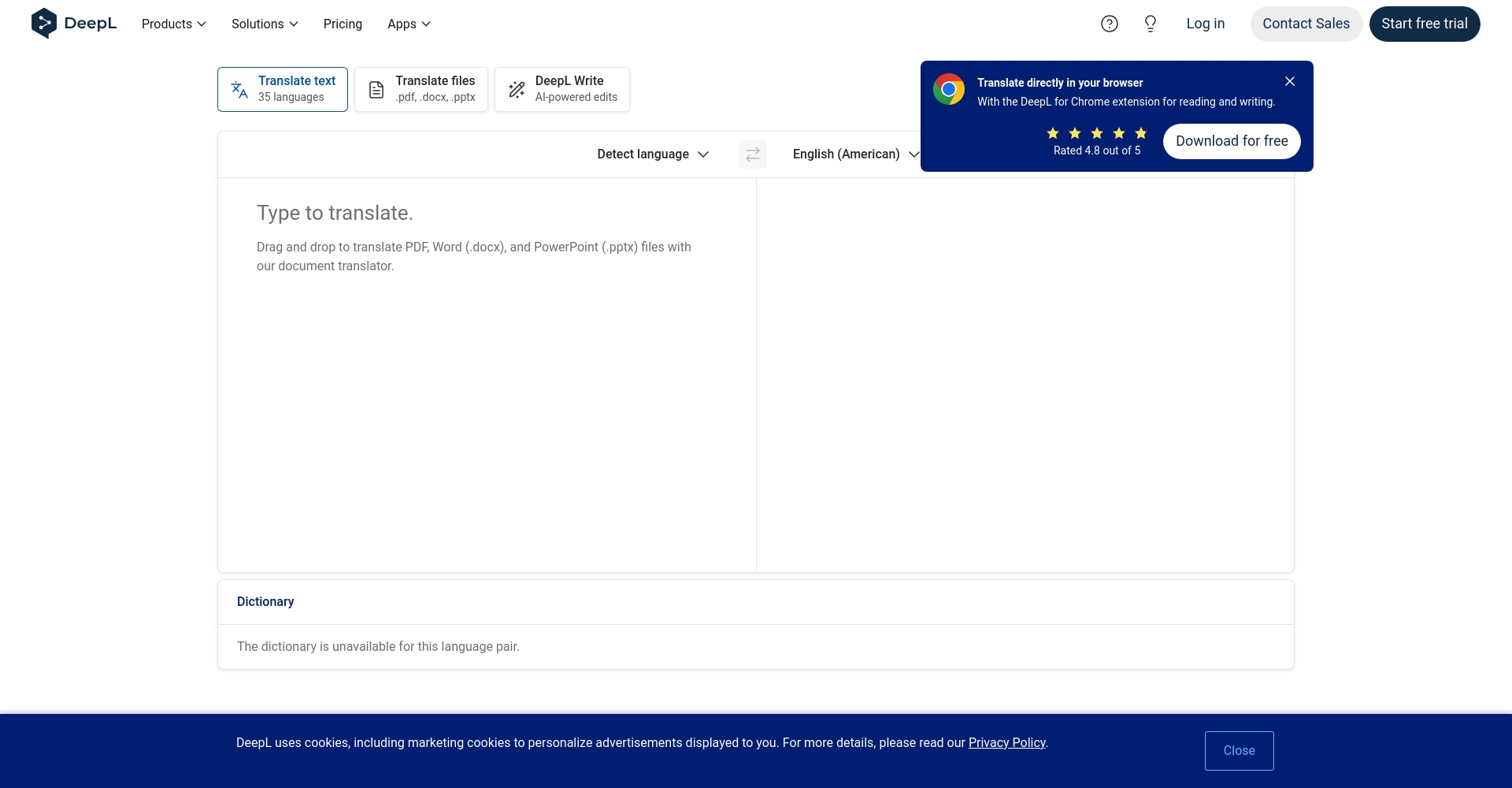Viewport: 1512px width, 788px height.
Task: Switch to the Translate files tab
Action: click(421, 89)
